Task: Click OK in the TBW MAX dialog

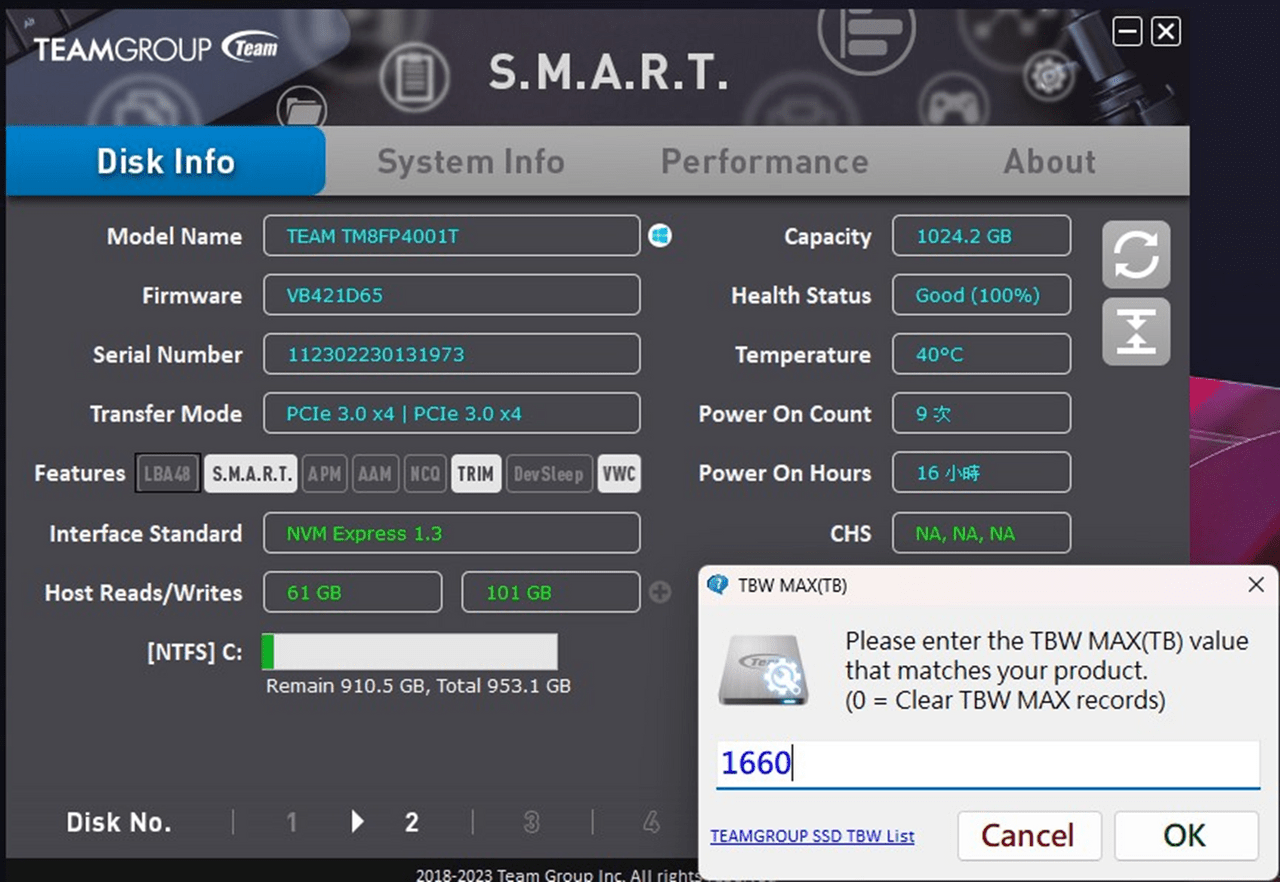Action: tap(1186, 835)
